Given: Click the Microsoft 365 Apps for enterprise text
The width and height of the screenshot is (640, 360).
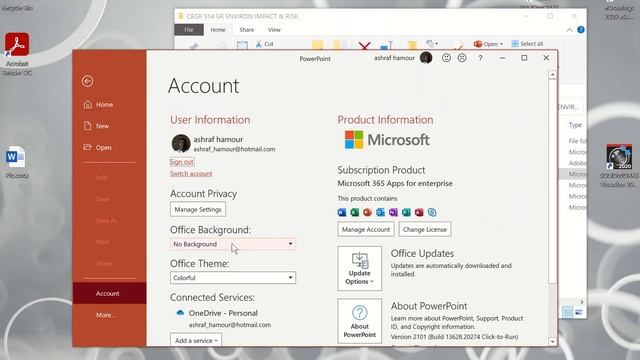Looking at the screenshot, I should 395,183.
